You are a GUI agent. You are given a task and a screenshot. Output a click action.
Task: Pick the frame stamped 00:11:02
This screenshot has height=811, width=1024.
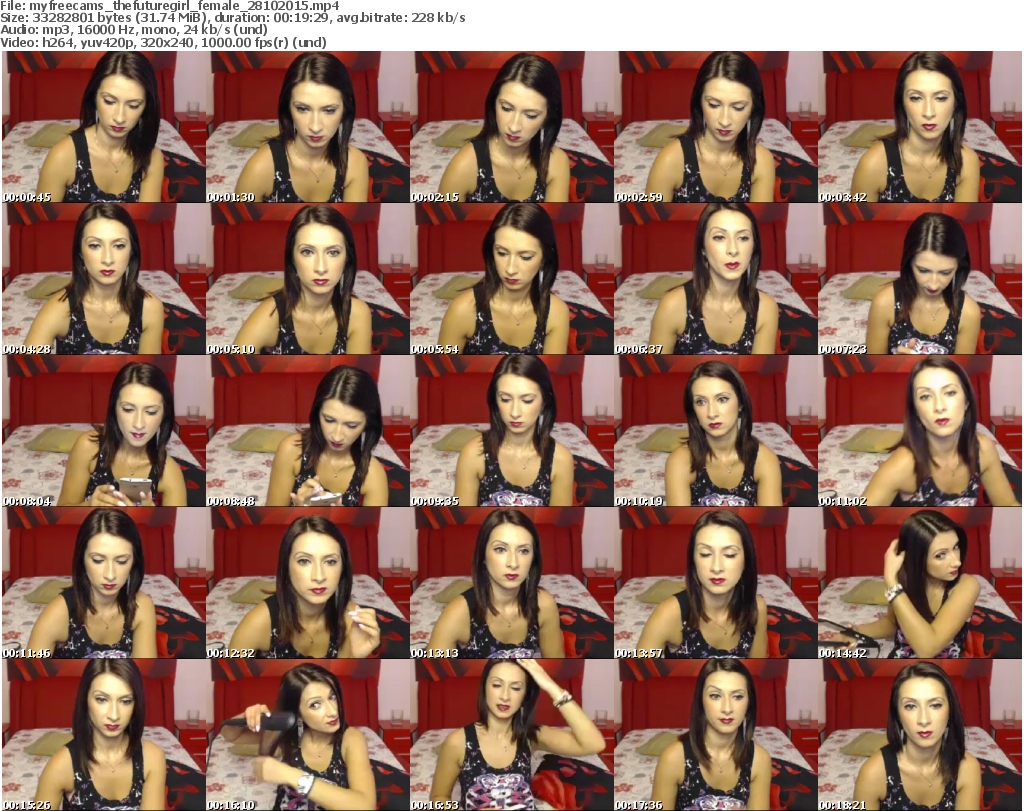coord(920,431)
